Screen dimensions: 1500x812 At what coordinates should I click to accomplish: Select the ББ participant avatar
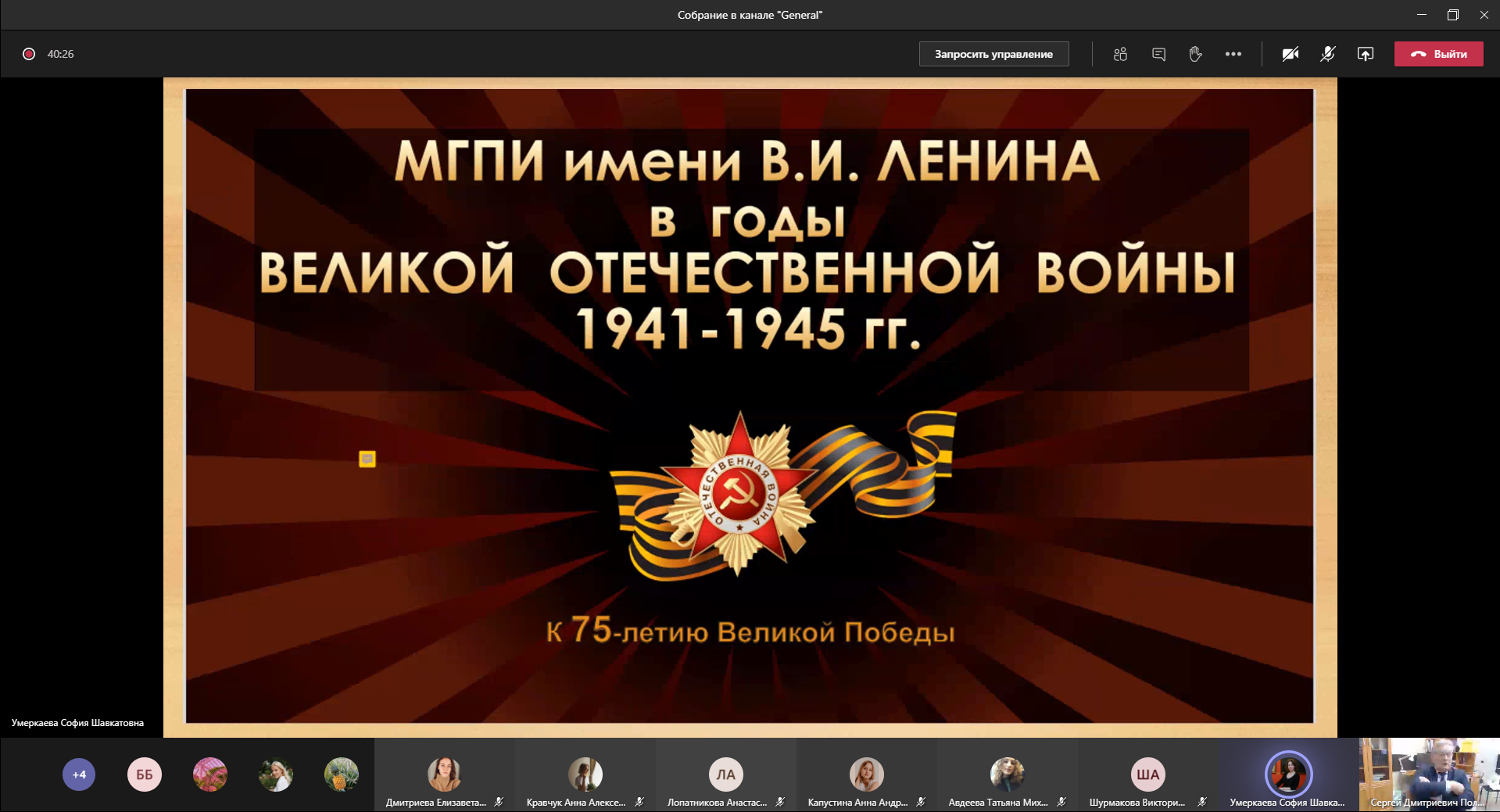click(x=145, y=774)
